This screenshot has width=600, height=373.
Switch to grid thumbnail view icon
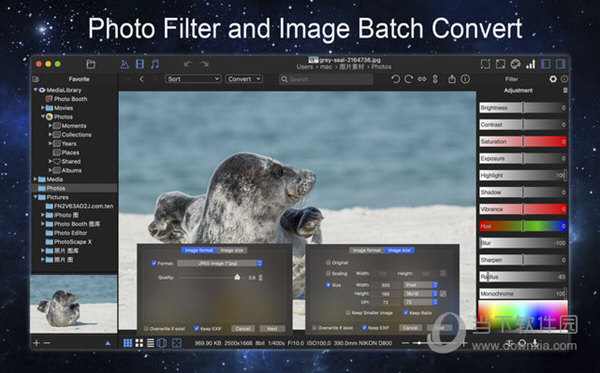[127, 343]
